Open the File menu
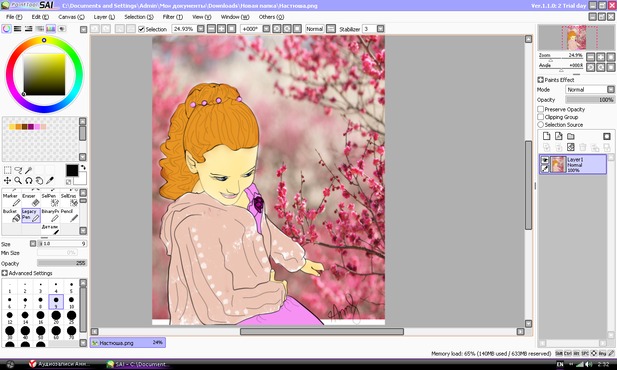The height and width of the screenshot is (370, 617). [x=14, y=17]
